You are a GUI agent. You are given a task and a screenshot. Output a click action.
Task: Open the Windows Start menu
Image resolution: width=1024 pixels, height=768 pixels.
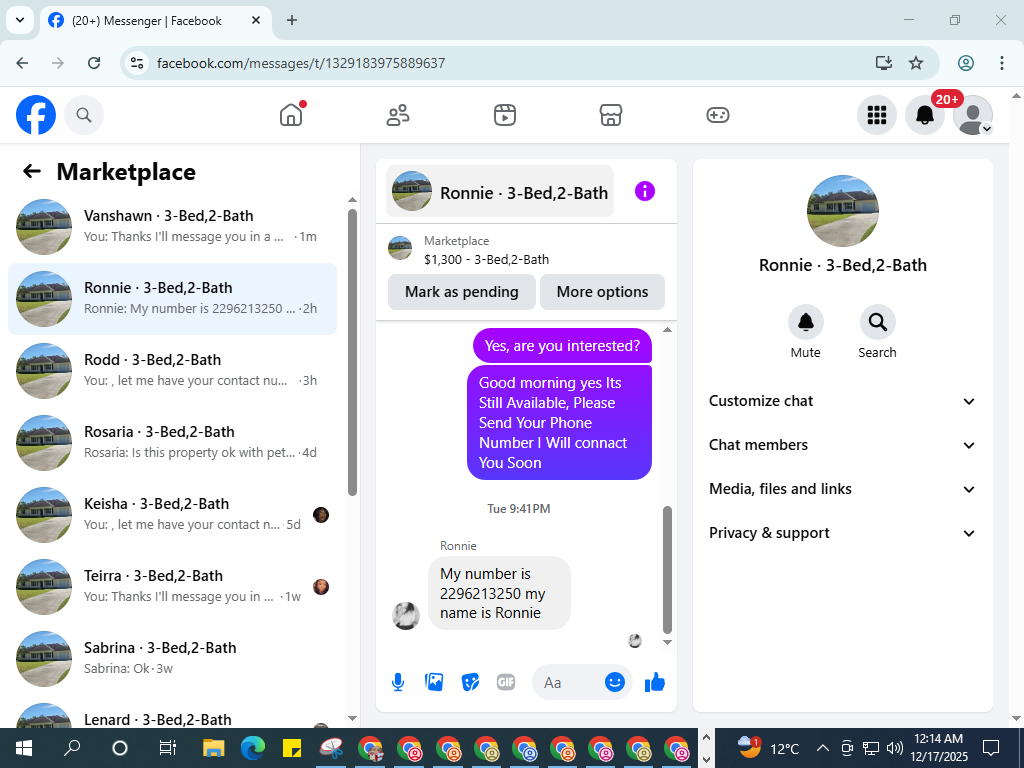tap(24, 748)
